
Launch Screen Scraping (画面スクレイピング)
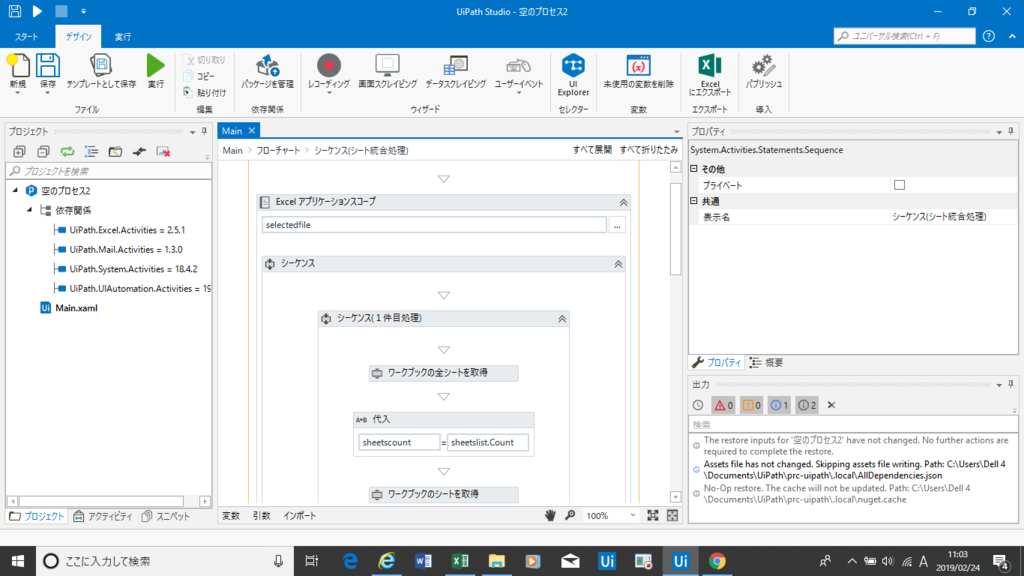[x=387, y=71]
